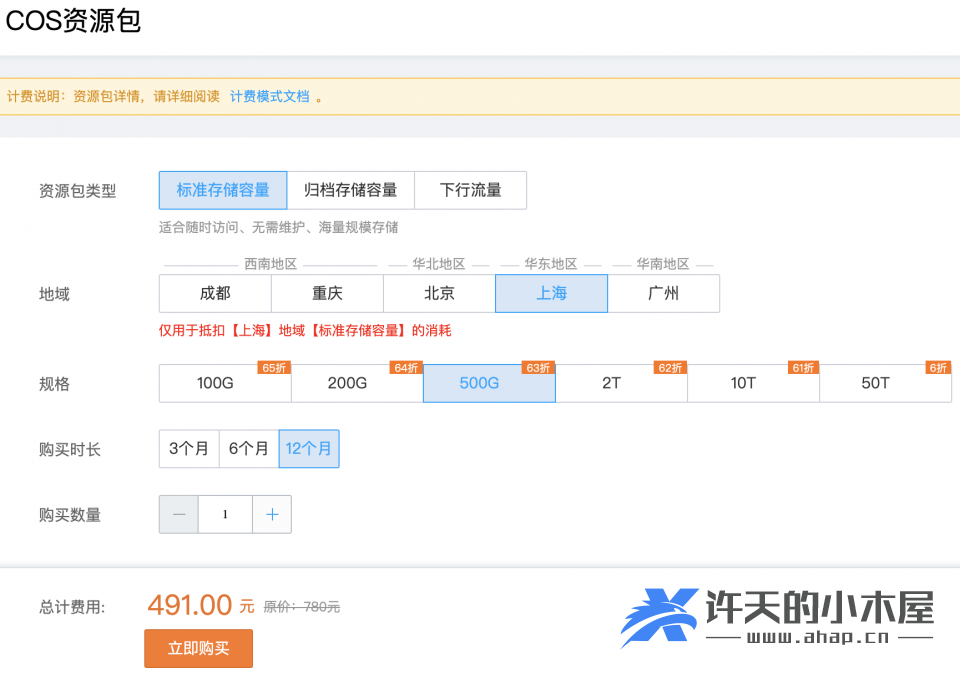Increase purchase quantity with plus button
This screenshot has width=960, height=678.
coord(272,514)
